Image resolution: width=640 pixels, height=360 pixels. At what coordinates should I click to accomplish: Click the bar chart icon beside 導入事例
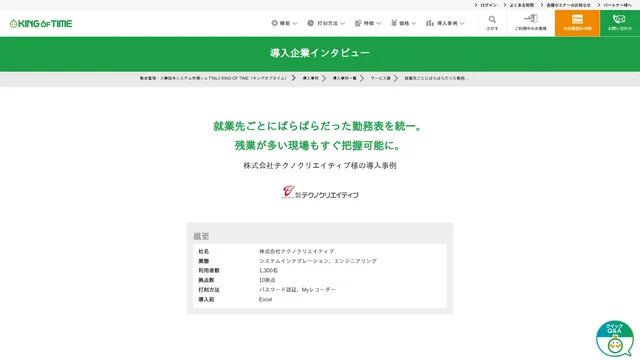point(430,23)
